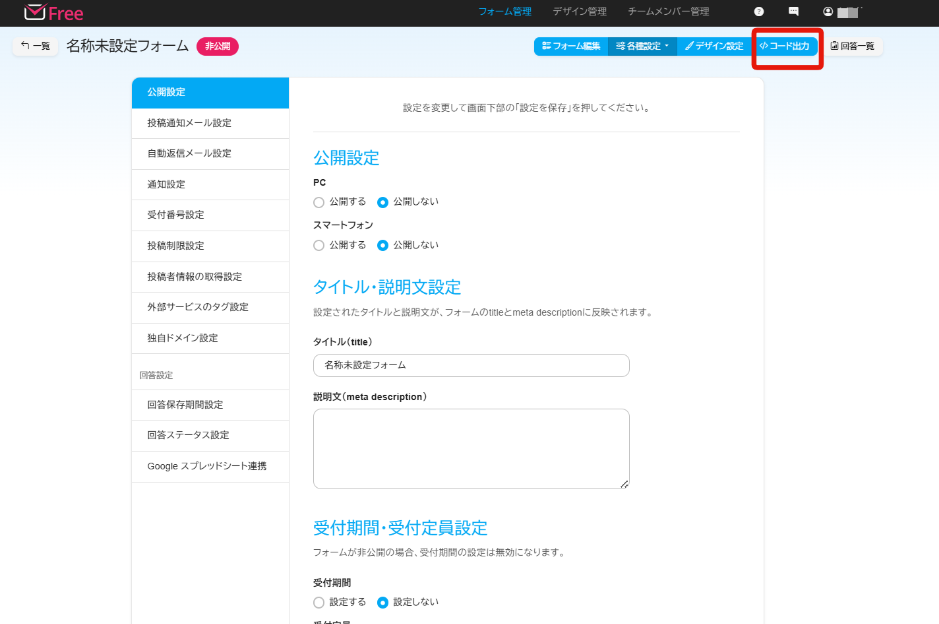This screenshot has width=939, height=624.
Task: Go back with the 一覧 button
Action: (x=35, y=46)
